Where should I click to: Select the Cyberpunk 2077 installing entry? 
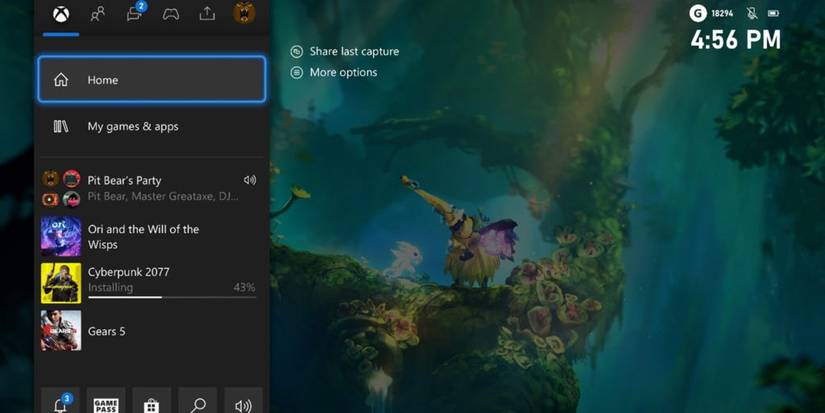[x=152, y=283]
